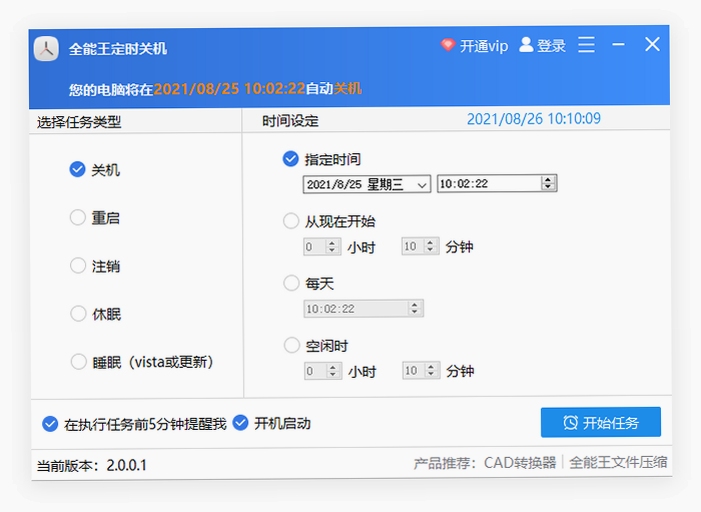Select the 每天 radio option
This screenshot has width=701, height=512.
(291, 283)
